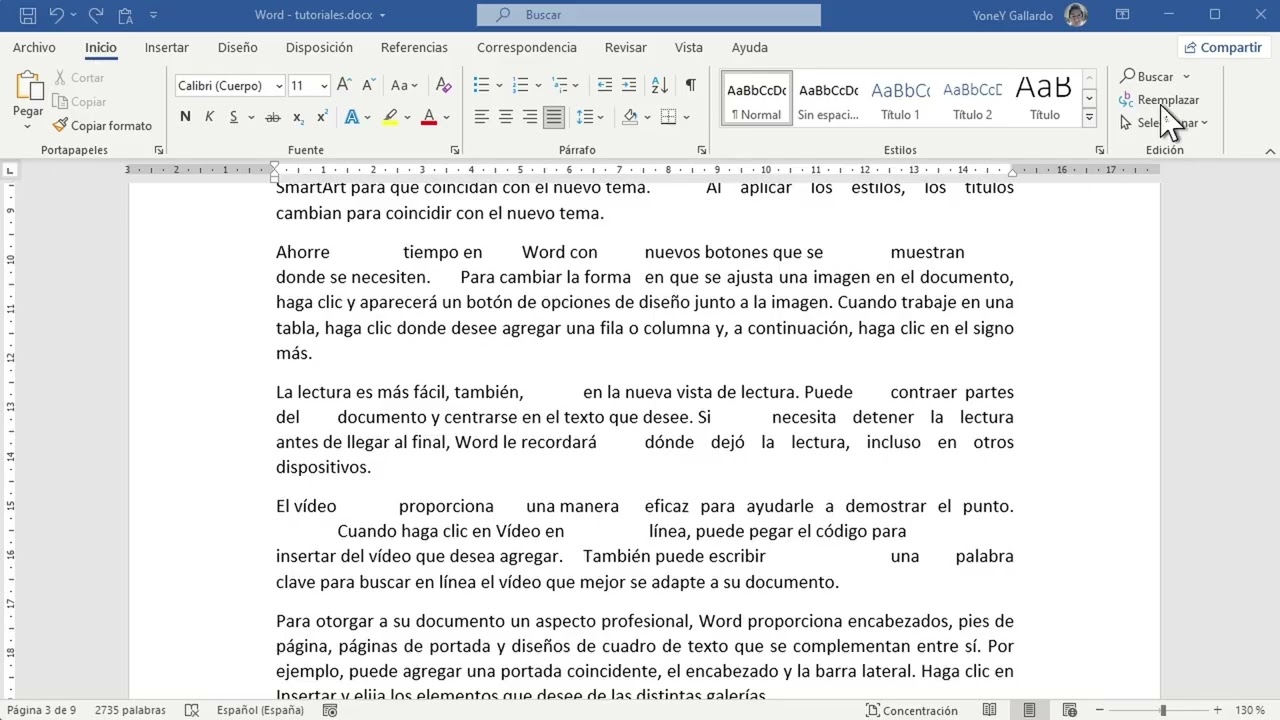The width and height of the screenshot is (1280, 720).
Task: Click the spelling check book icon in status bar
Action: (x=191, y=710)
